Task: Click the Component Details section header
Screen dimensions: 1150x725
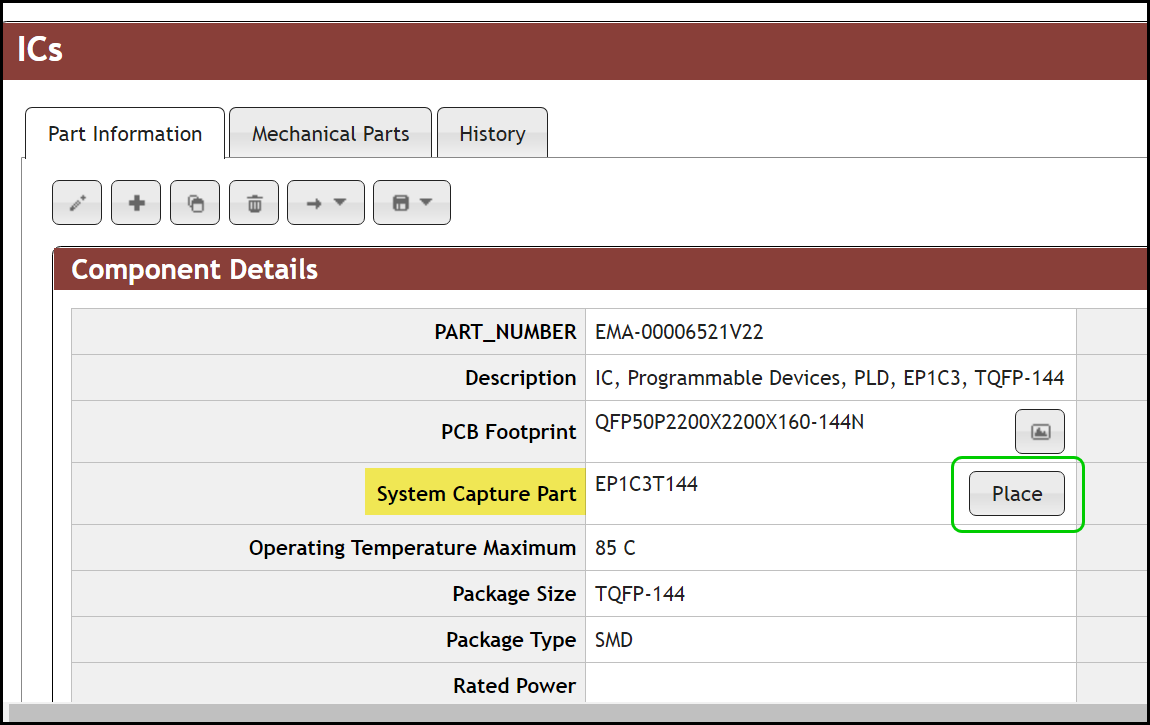Action: [195, 270]
